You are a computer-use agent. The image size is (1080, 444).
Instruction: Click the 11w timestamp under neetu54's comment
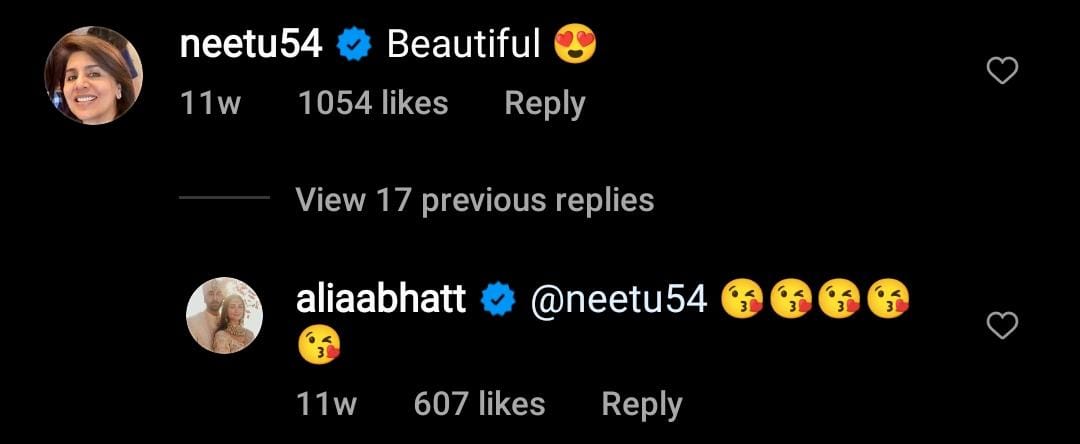click(x=210, y=103)
